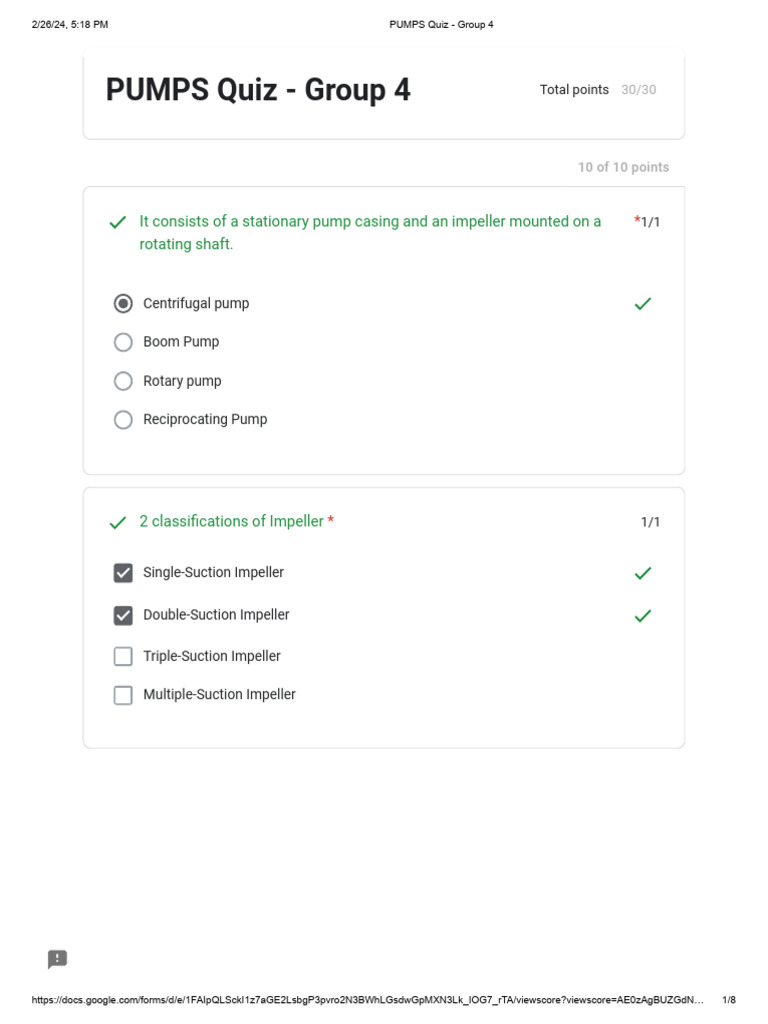The image size is (768, 1024).
Task: Select the Rotary pump radio option
Action: 123,381
